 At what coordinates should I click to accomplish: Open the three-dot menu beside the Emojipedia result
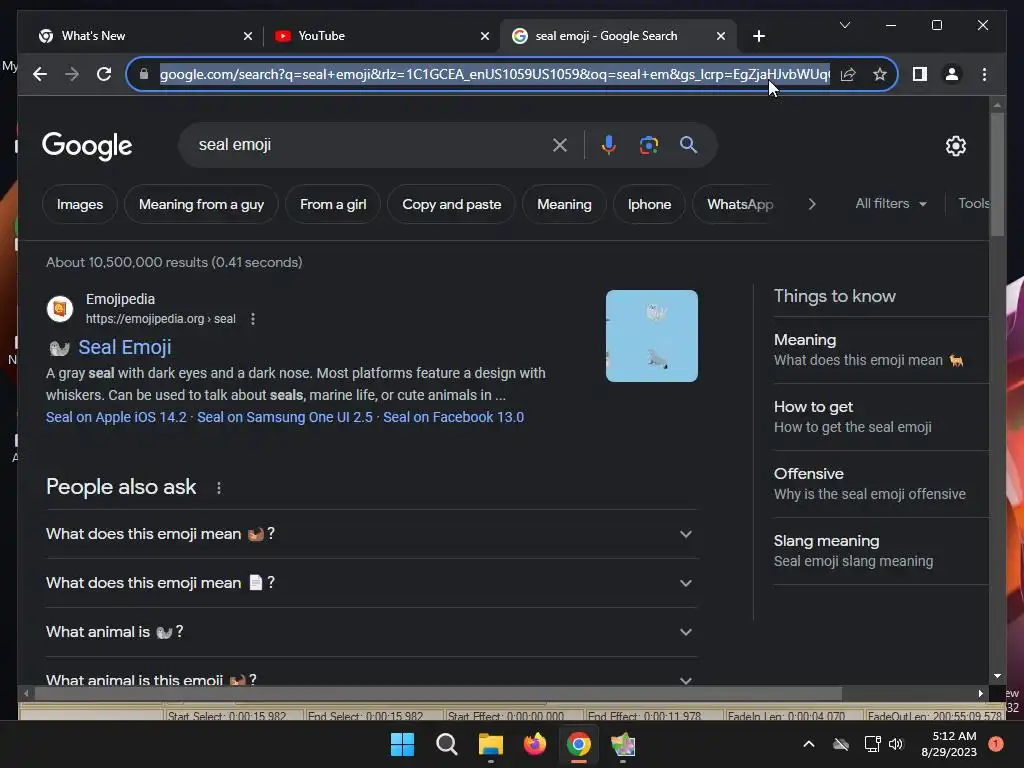[x=253, y=319]
